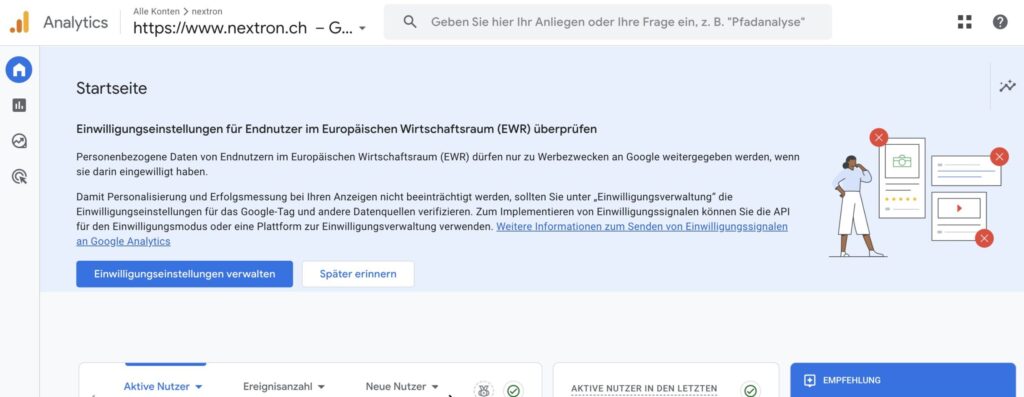Viewport: 1024px width, 397px height.
Task: Click the green check beside Aktive Nutzer in den letzten
Action: (x=750, y=390)
